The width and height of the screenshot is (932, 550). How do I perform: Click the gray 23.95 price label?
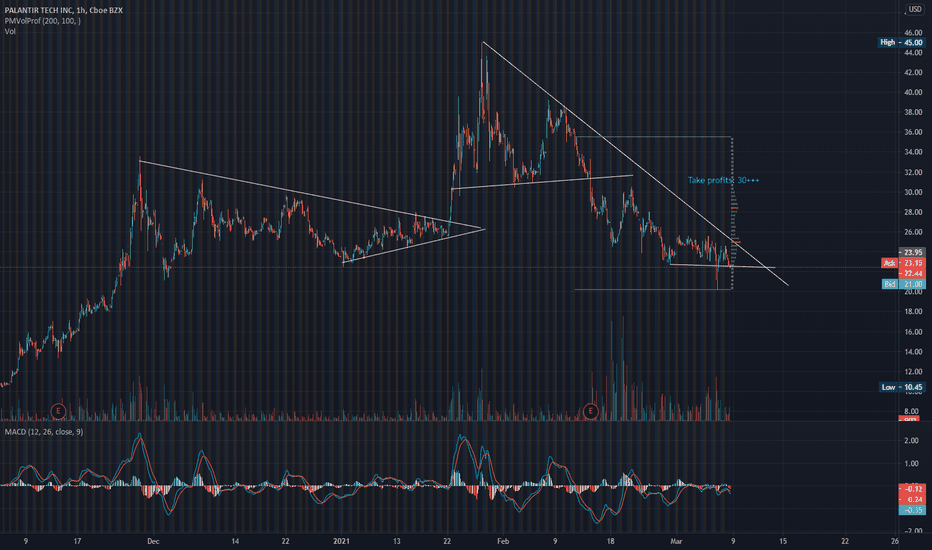coord(912,252)
